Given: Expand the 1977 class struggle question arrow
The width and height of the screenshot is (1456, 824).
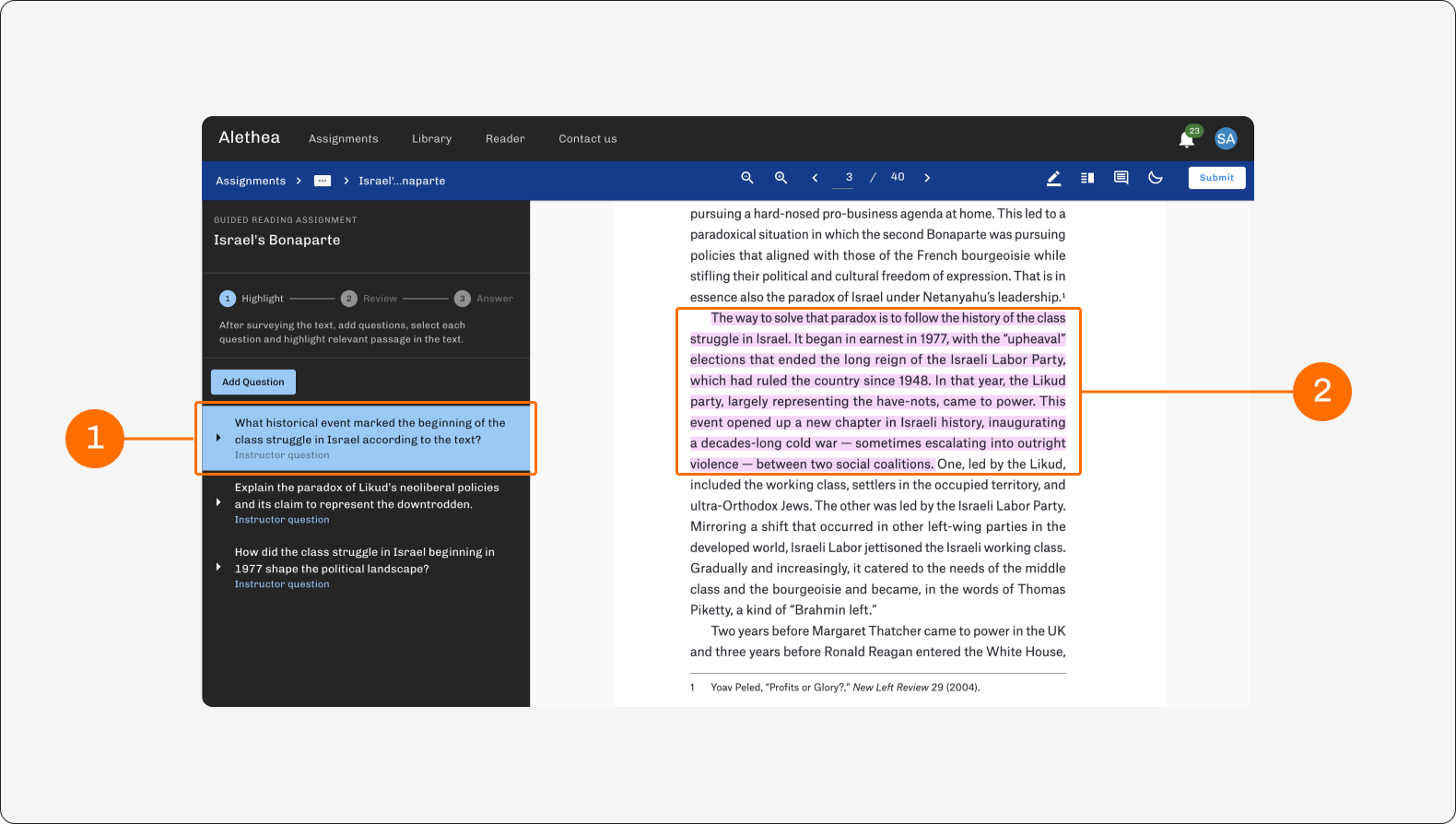Looking at the screenshot, I should pyautogui.click(x=218, y=567).
